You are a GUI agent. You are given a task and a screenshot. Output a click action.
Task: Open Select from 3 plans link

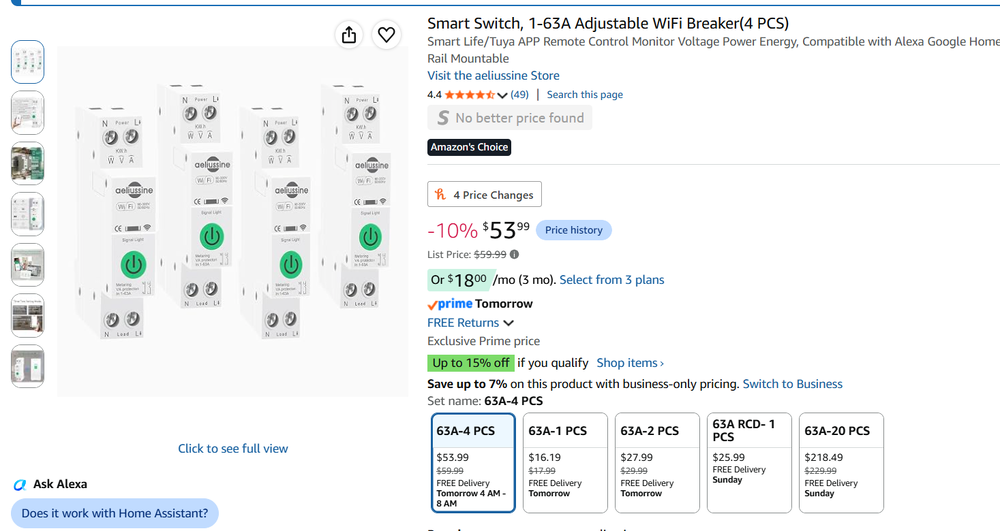[612, 280]
